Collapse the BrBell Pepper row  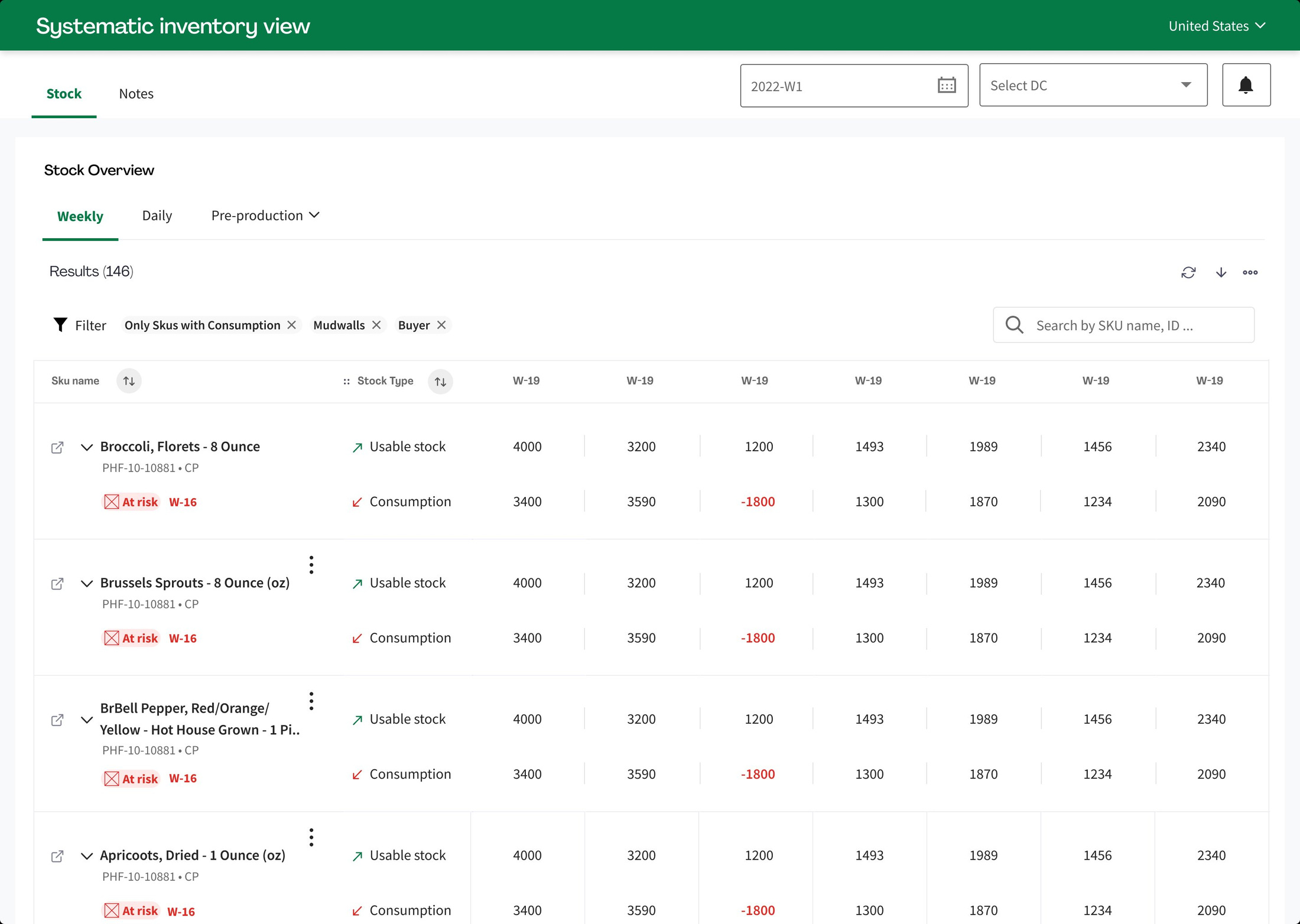point(87,720)
